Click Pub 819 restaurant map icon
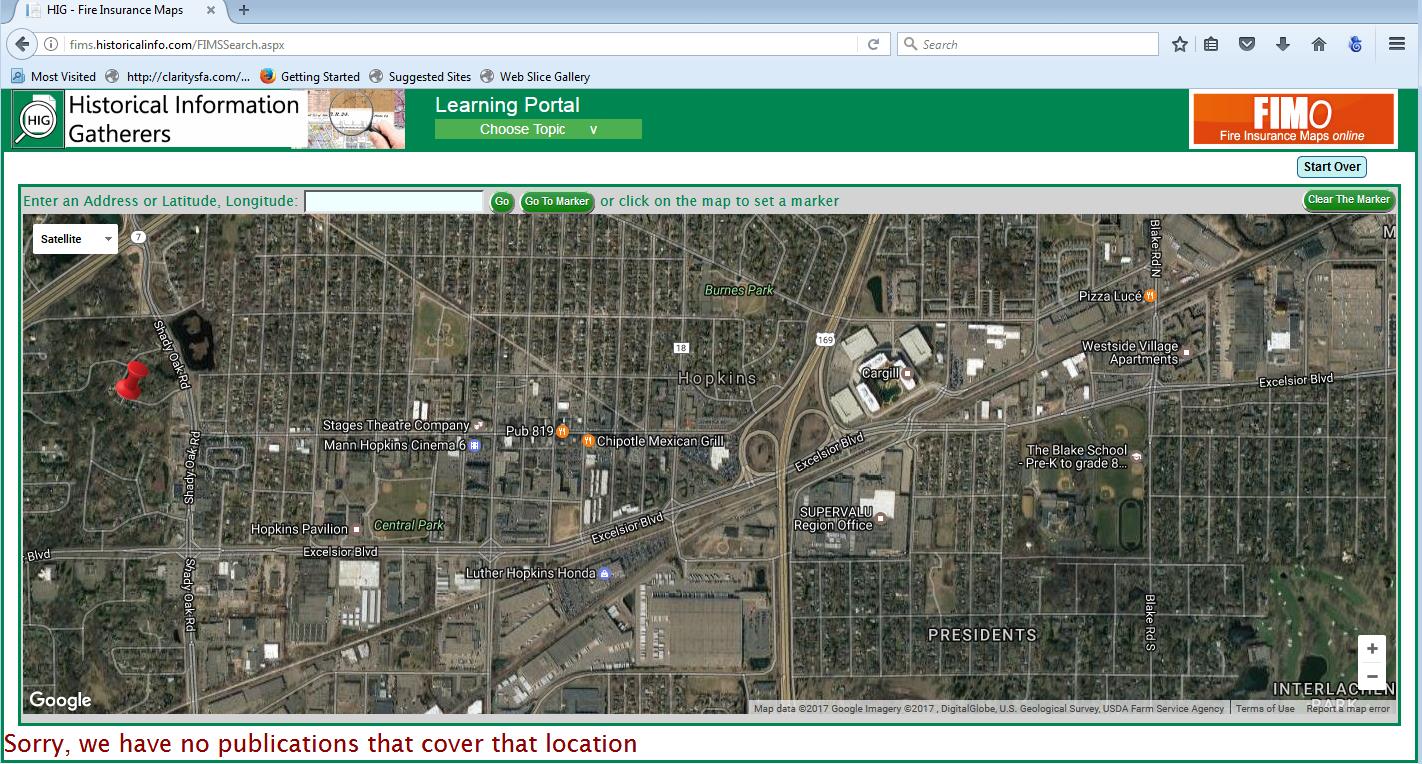This screenshot has width=1422, height=764. click(563, 431)
